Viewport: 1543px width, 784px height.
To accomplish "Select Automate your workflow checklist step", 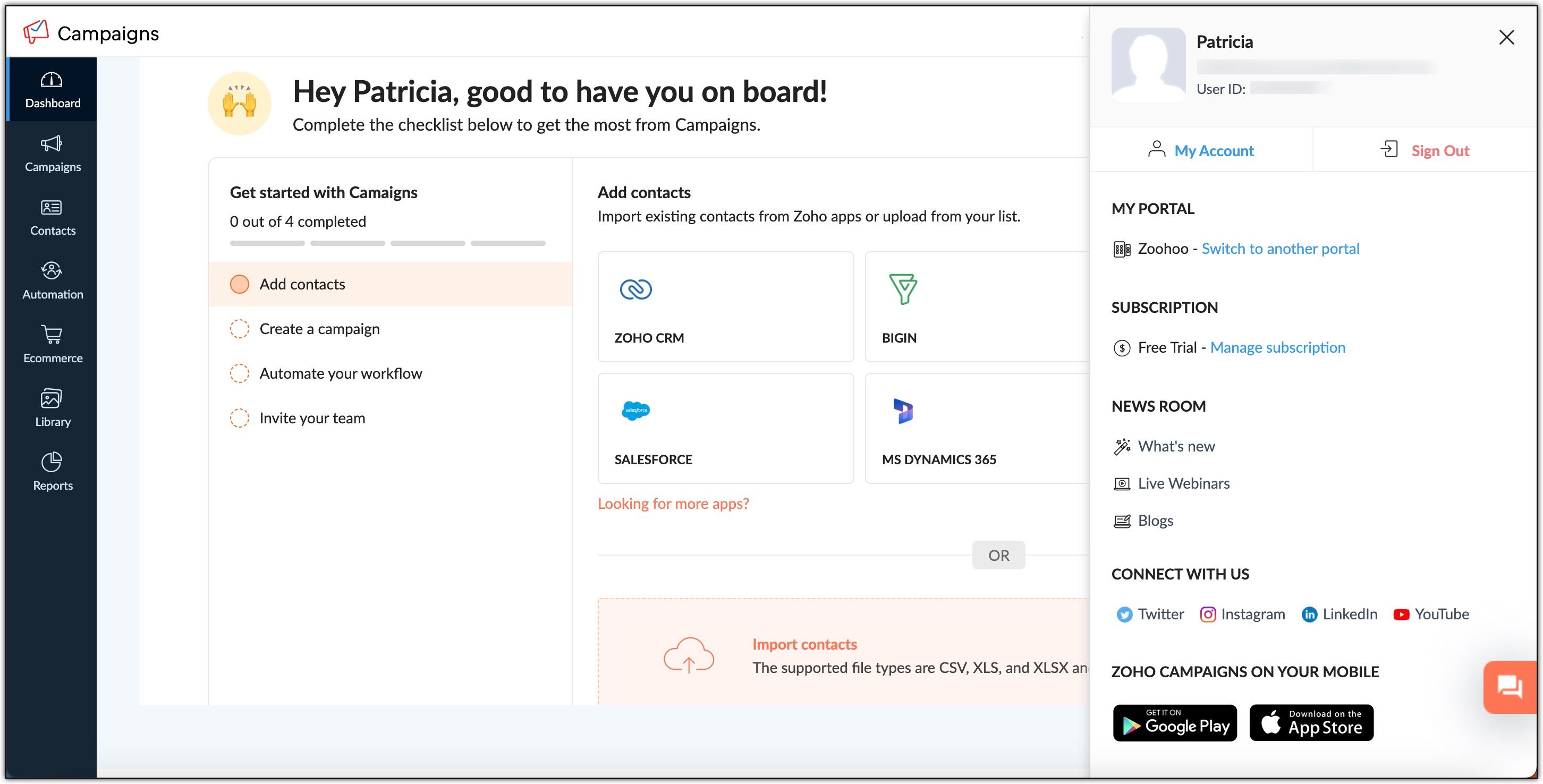I will point(340,373).
